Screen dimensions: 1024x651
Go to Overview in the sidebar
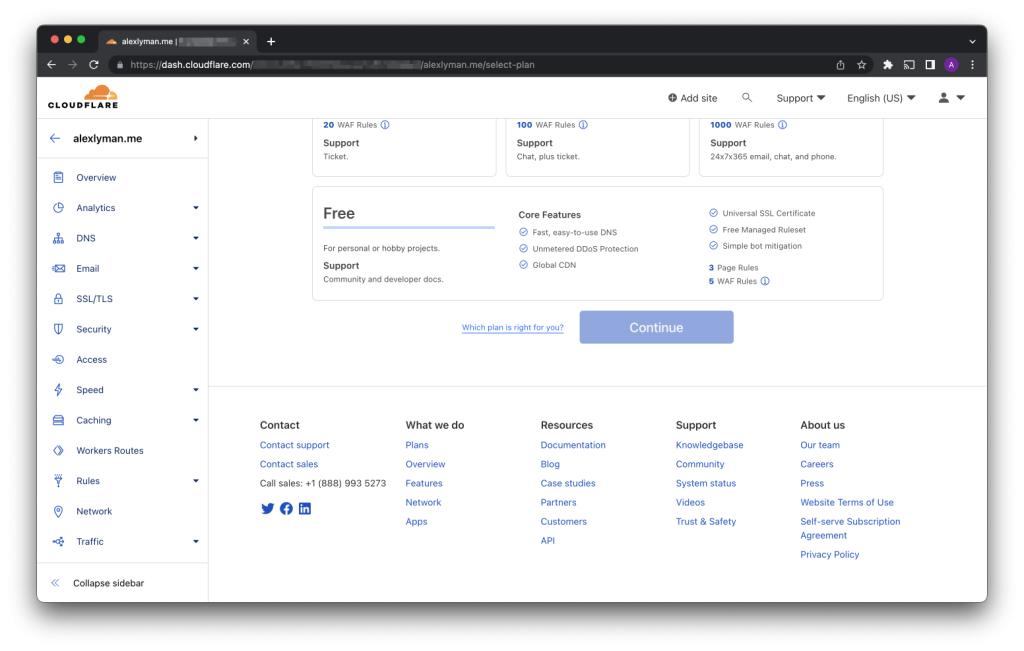(96, 178)
